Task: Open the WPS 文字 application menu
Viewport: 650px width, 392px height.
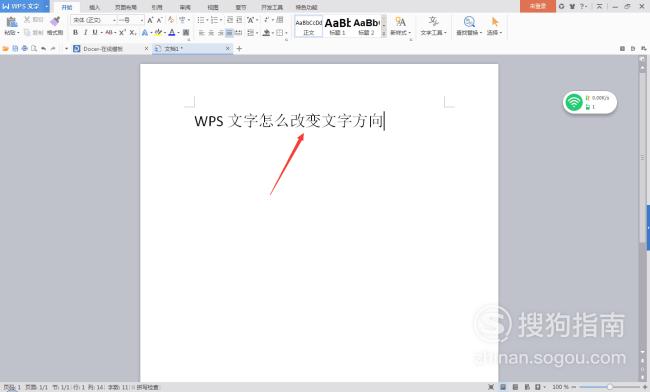Action: 25,6
